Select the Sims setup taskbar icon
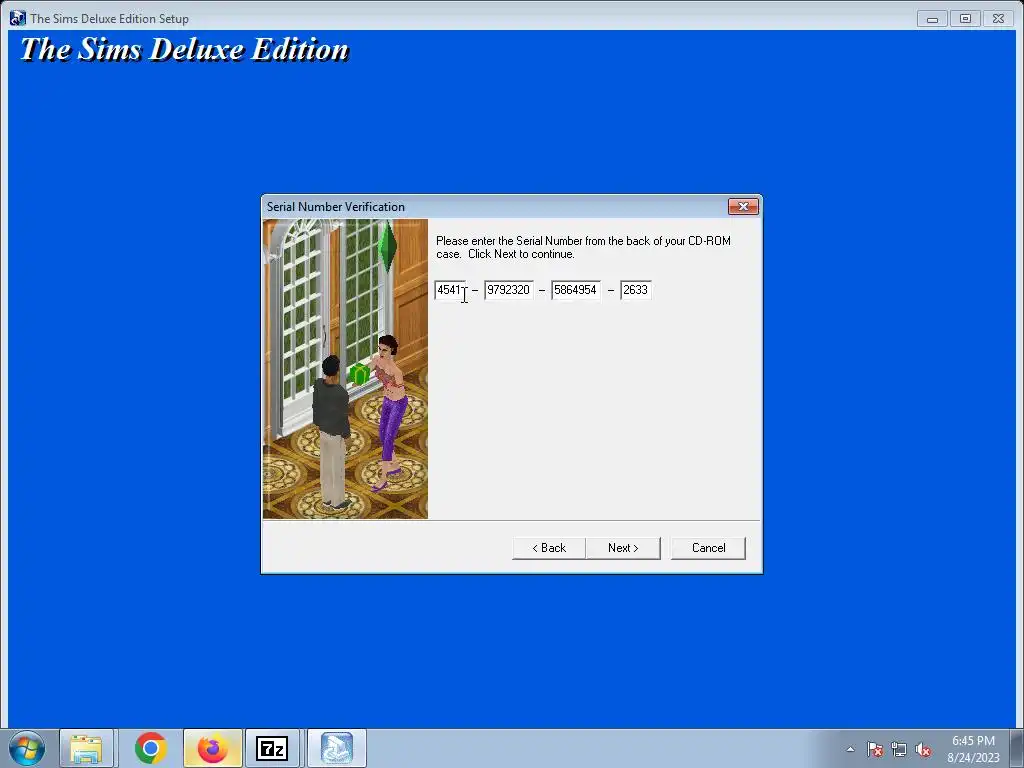This screenshot has height=768, width=1024. [336, 748]
